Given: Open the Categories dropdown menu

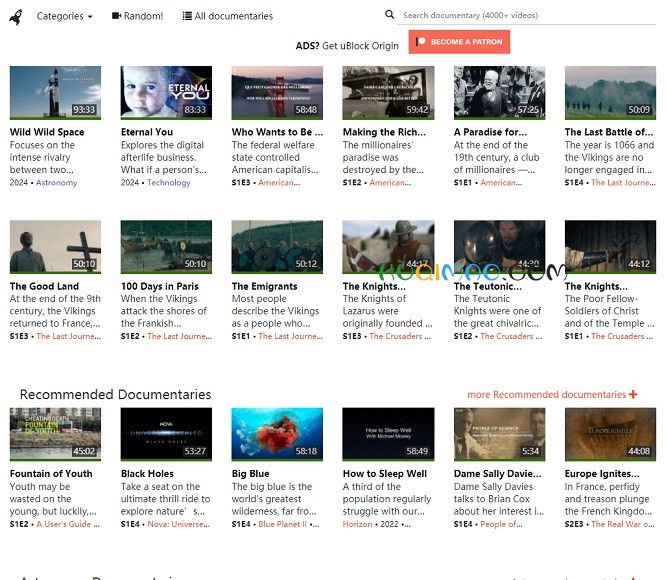Looking at the screenshot, I should pos(65,16).
